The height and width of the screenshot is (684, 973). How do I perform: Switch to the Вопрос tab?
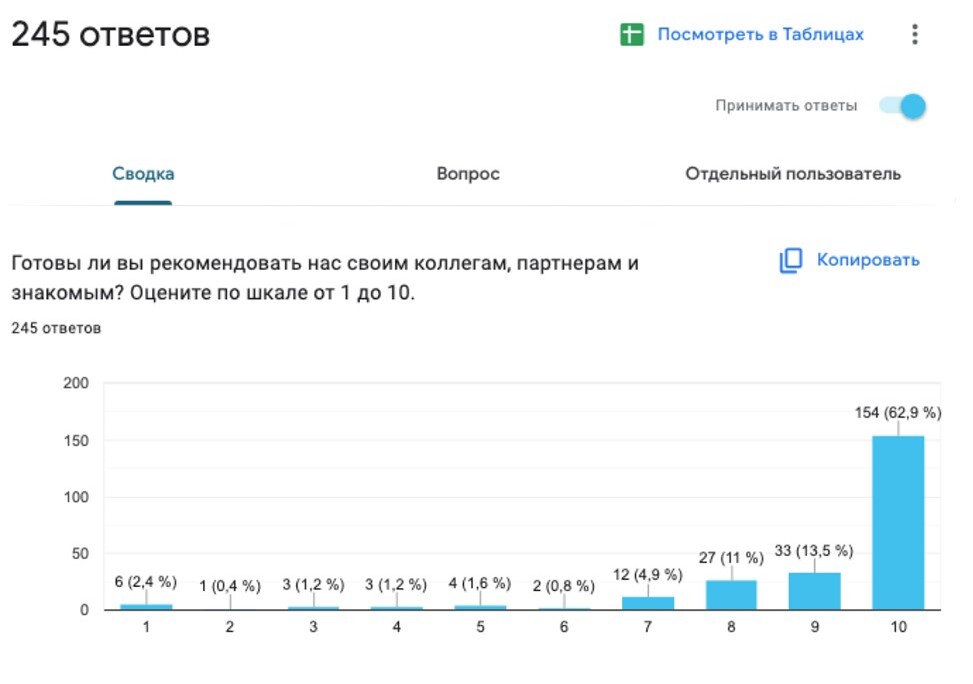[466, 173]
